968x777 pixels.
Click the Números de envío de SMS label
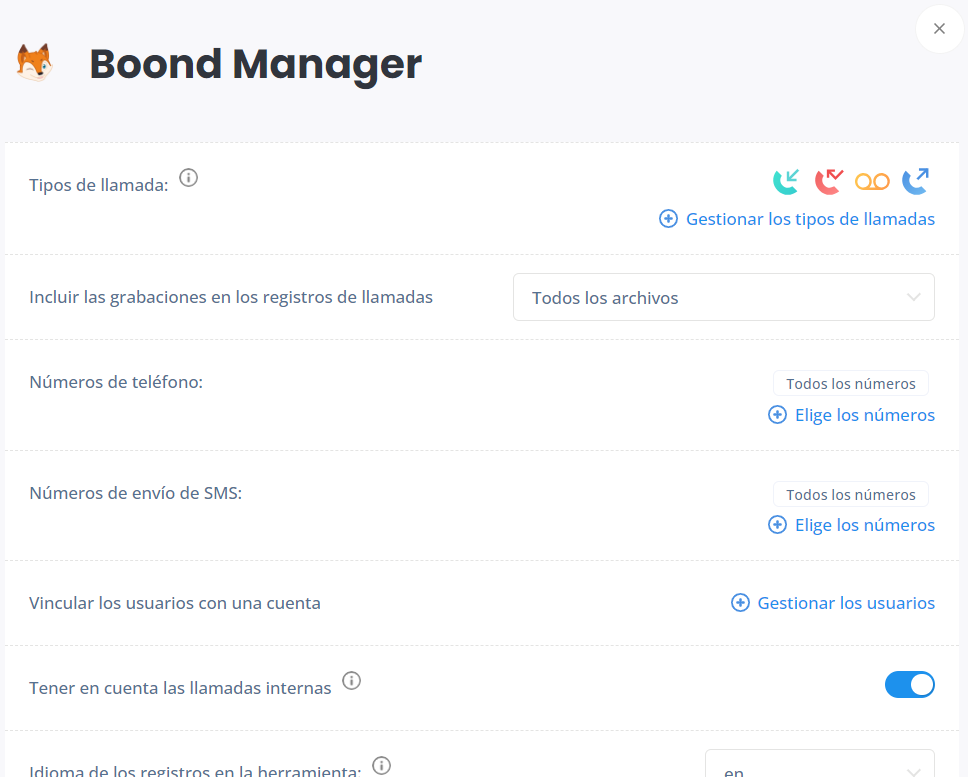[x=136, y=493]
